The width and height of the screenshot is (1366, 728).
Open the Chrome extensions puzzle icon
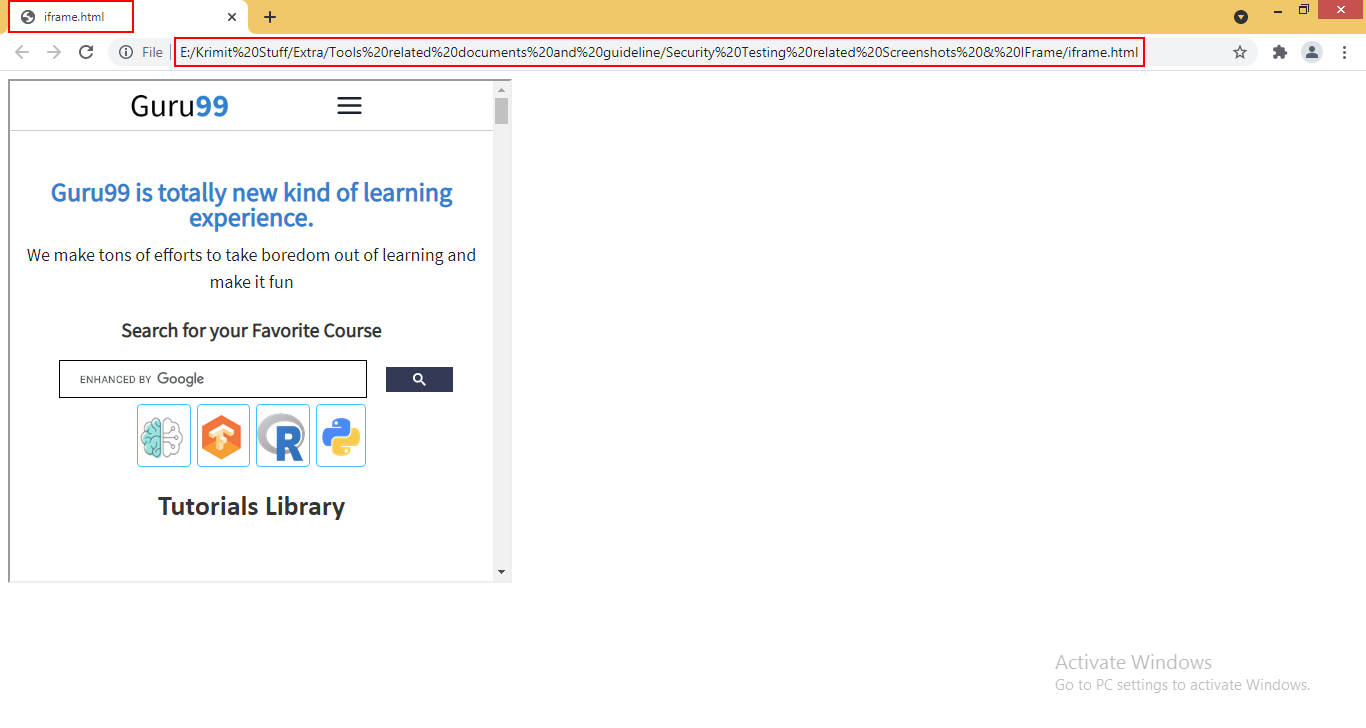coord(1279,52)
